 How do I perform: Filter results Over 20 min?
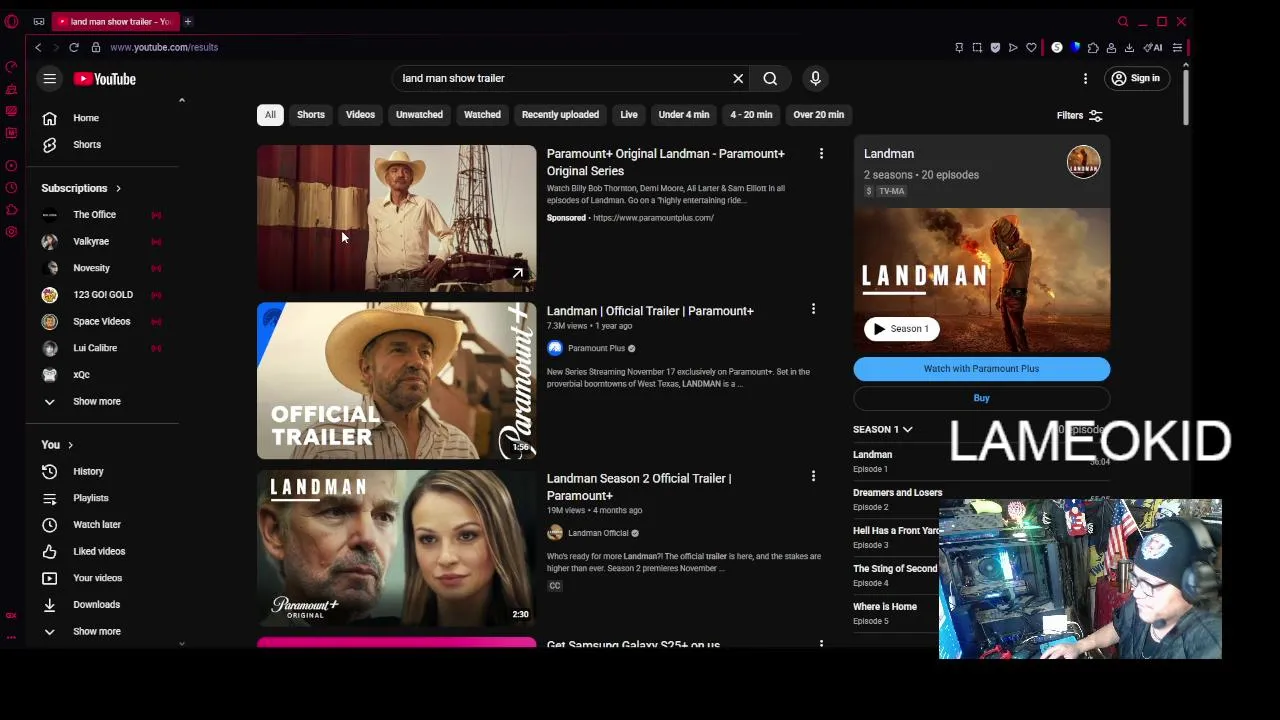(x=818, y=114)
